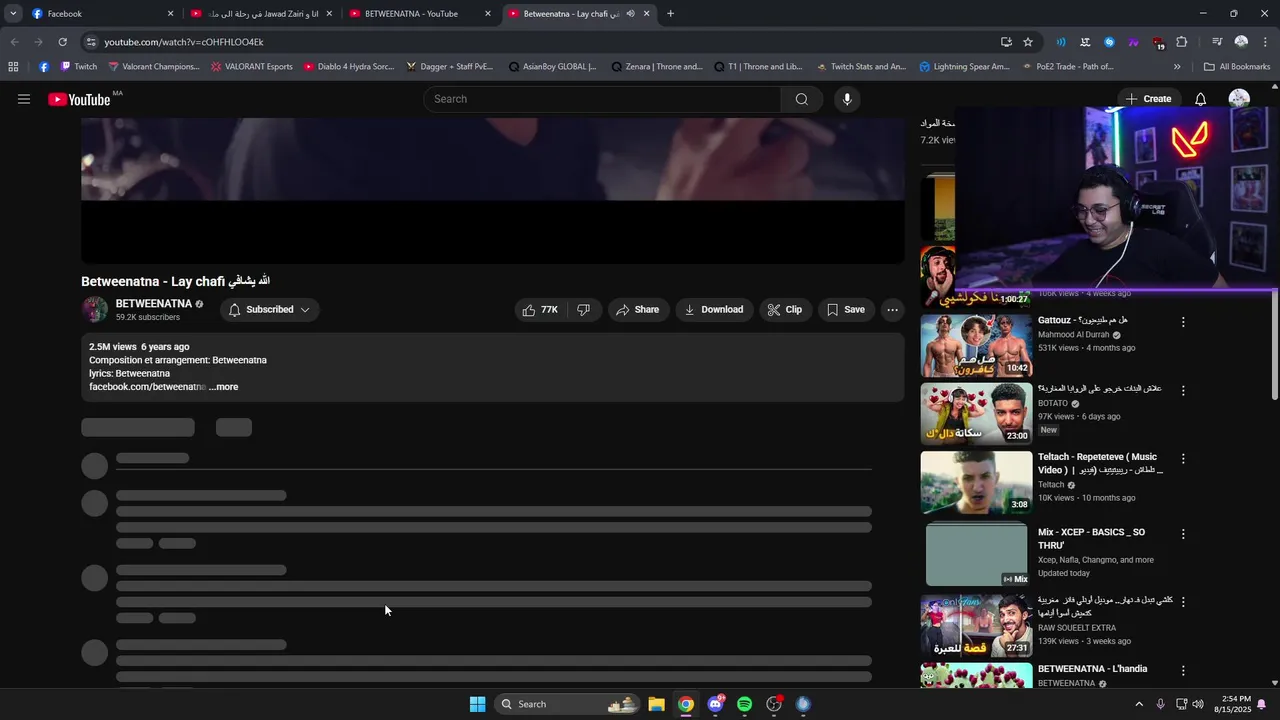Open PoE2 Trade bookmark

tap(1069, 67)
